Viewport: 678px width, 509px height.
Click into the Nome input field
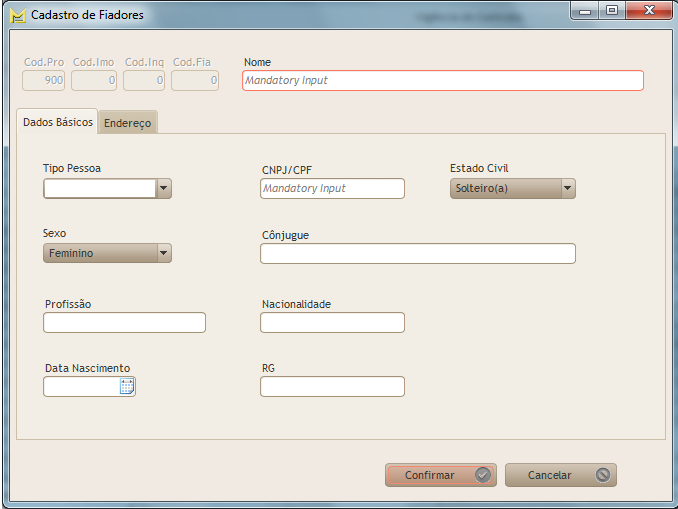[x=442, y=81]
